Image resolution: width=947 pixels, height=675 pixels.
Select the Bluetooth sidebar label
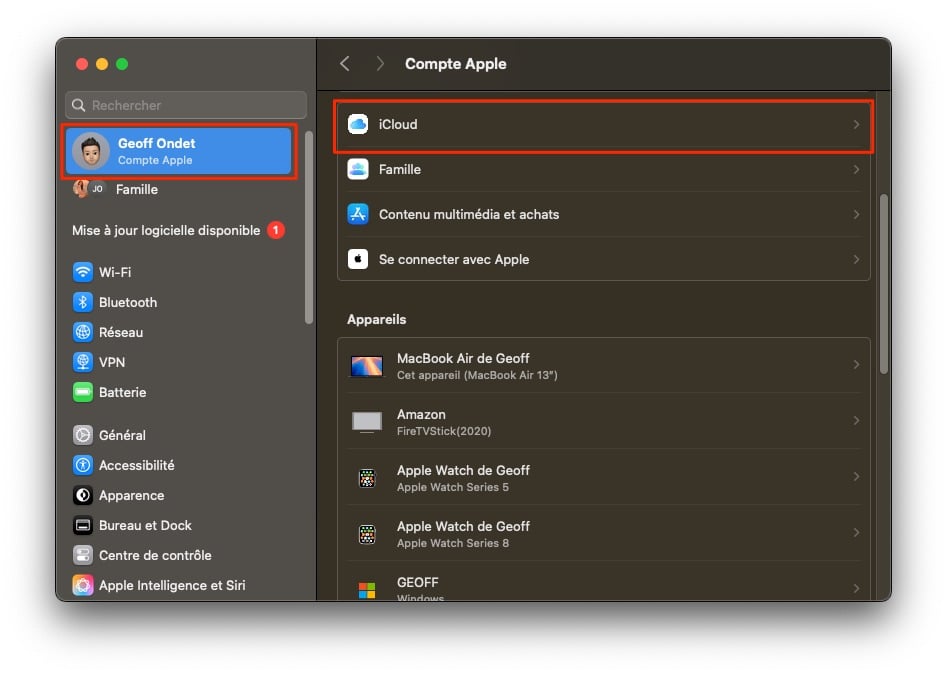(128, 302)
